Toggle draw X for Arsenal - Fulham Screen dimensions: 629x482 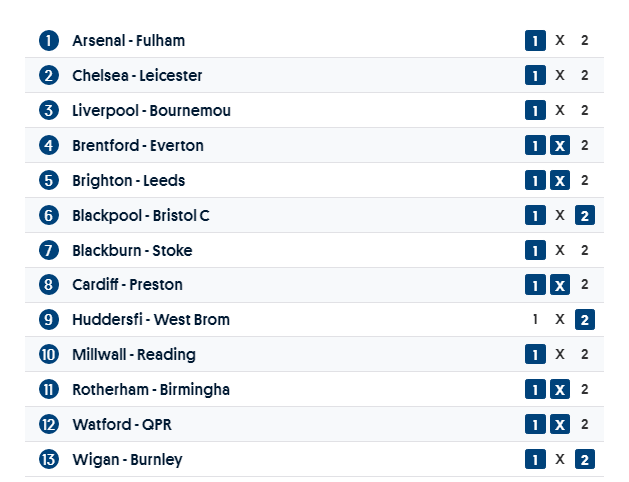tap(560, 41)
